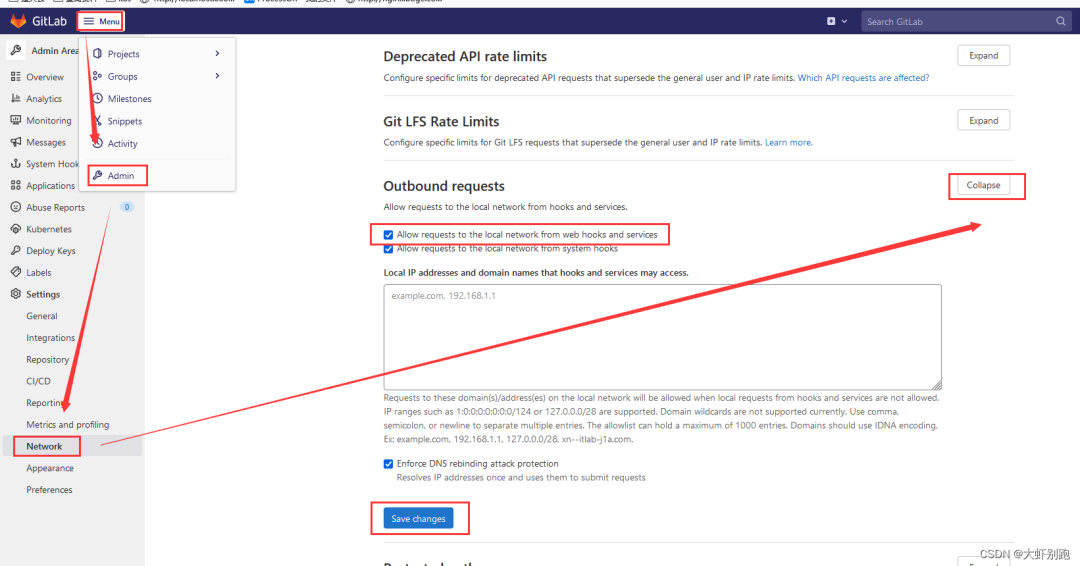Expand the Groups submenu arrow

pos(218,76)
